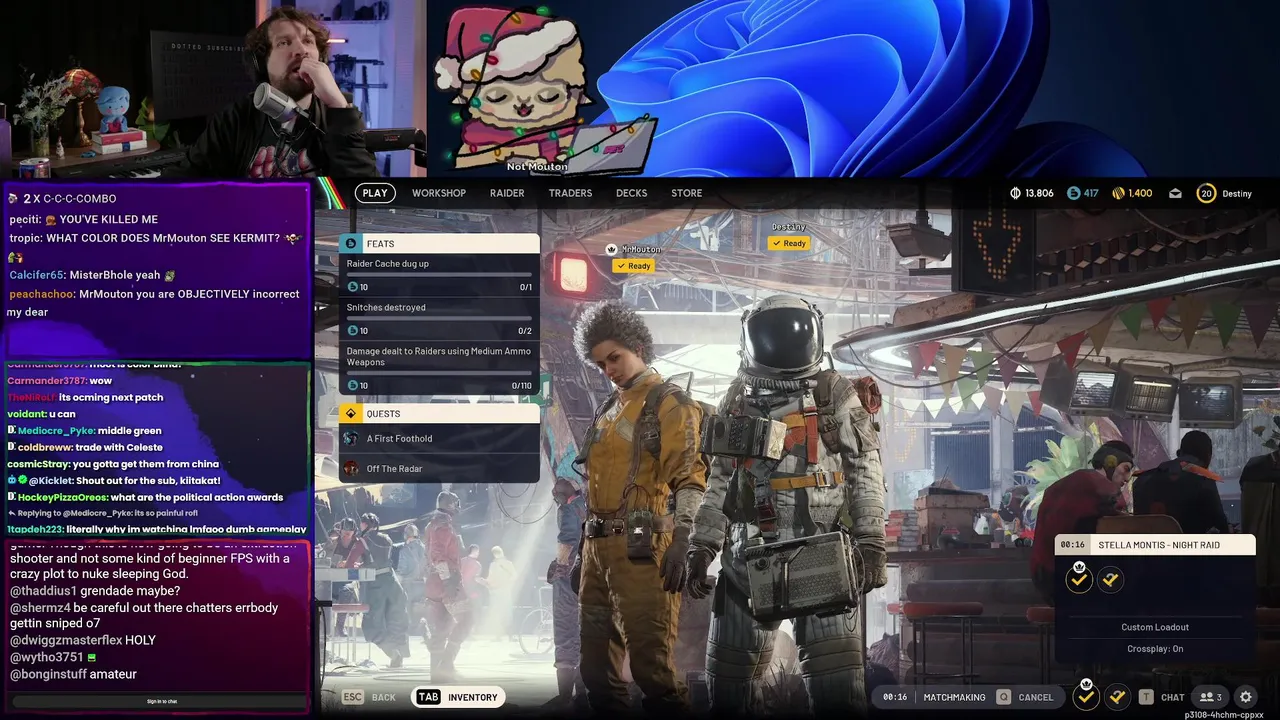Click the bottom-bar party leader ready check
This screenshot has height=720, width=1280.
tap(1086, 696)
